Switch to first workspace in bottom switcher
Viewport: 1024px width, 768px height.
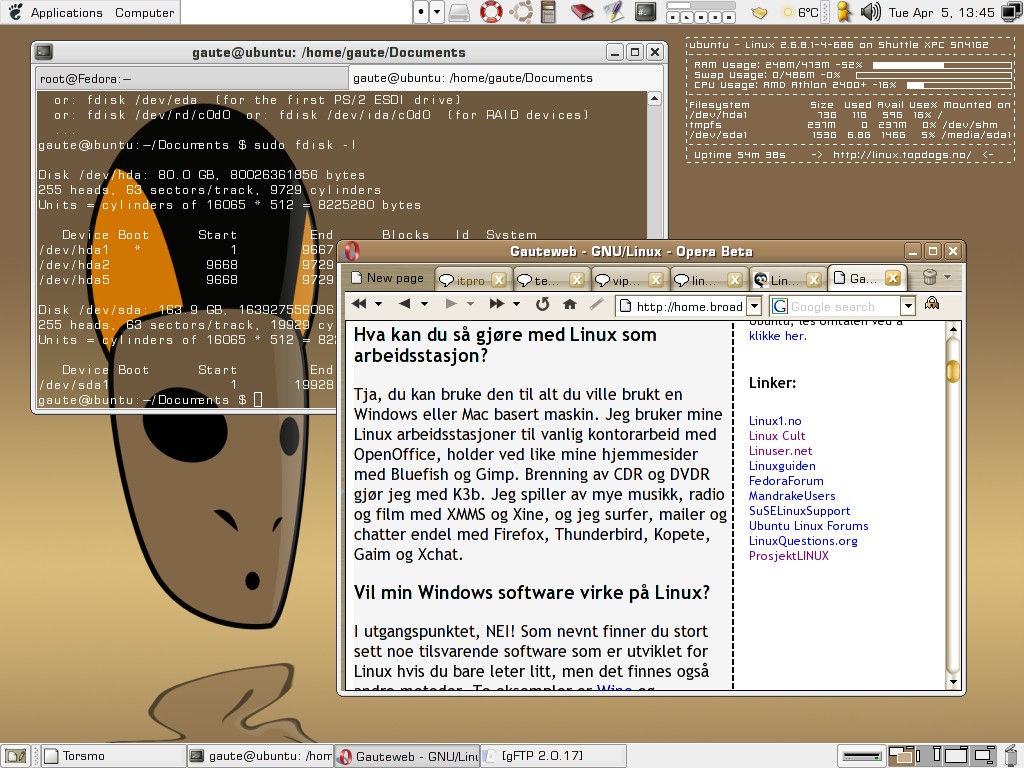[900, 756]
